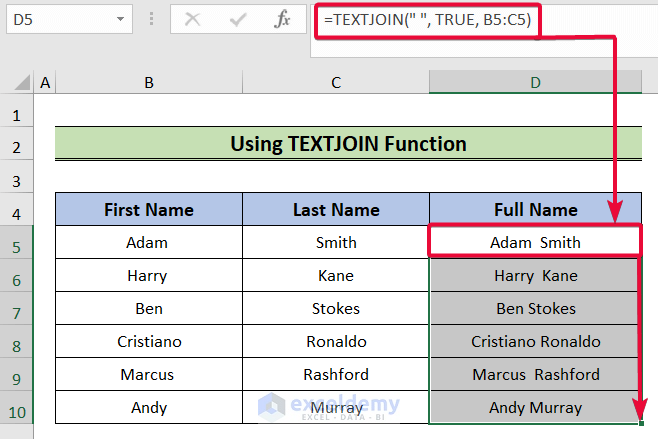Select the Full Name header cell
Image resolution: width=658 pixels, height=439 pixels.
coord(535,210)
